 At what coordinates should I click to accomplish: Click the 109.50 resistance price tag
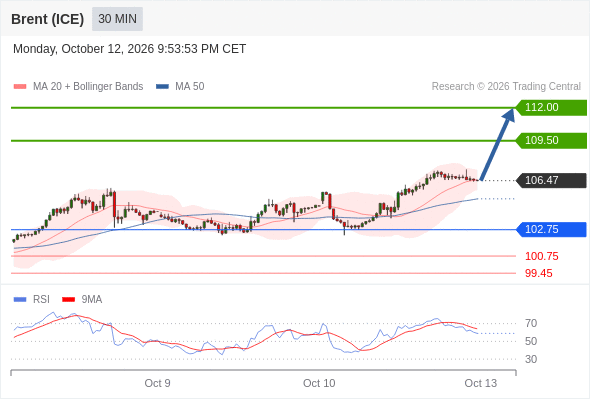[551, 141]
